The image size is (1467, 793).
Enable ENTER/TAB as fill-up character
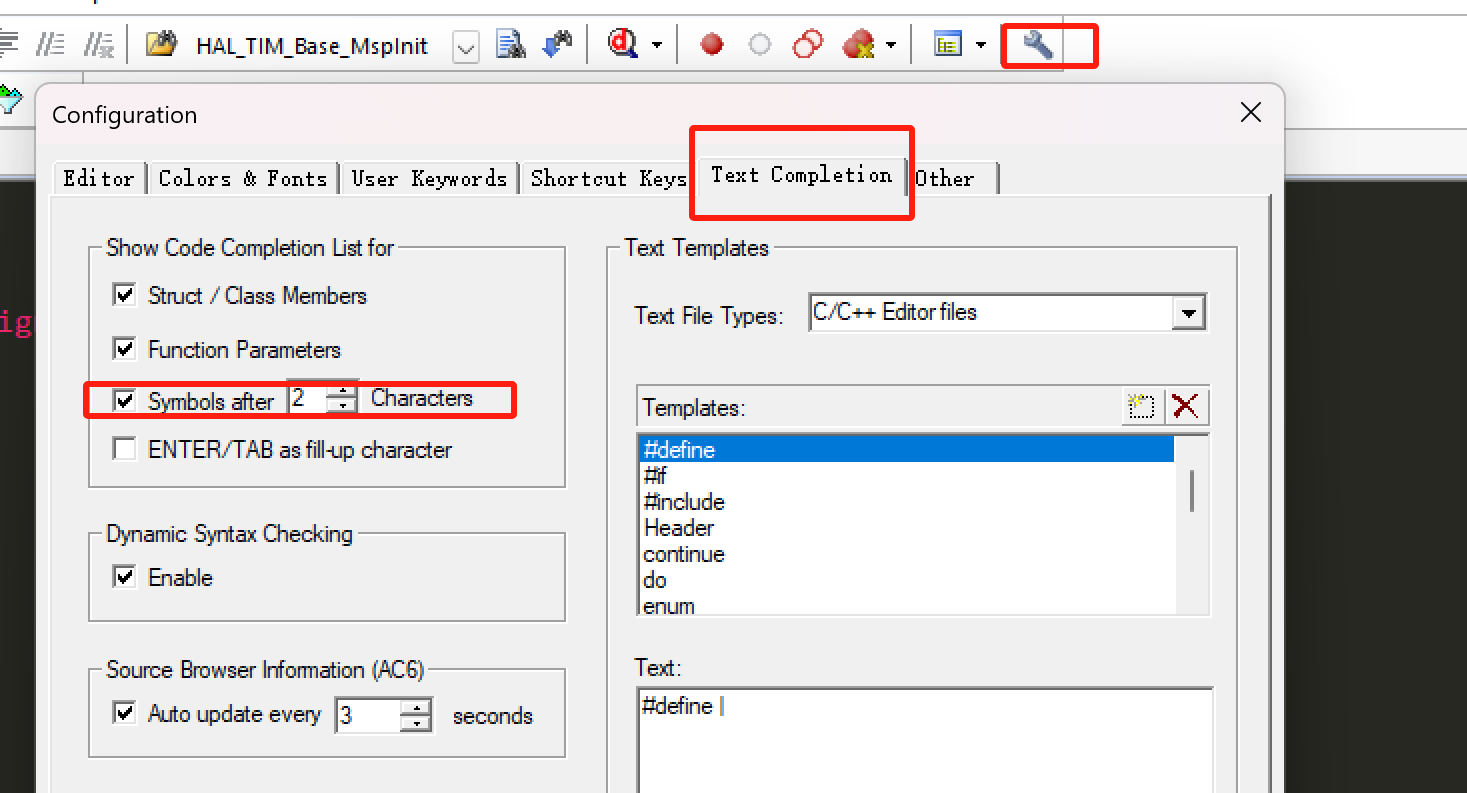pos(125,449)
